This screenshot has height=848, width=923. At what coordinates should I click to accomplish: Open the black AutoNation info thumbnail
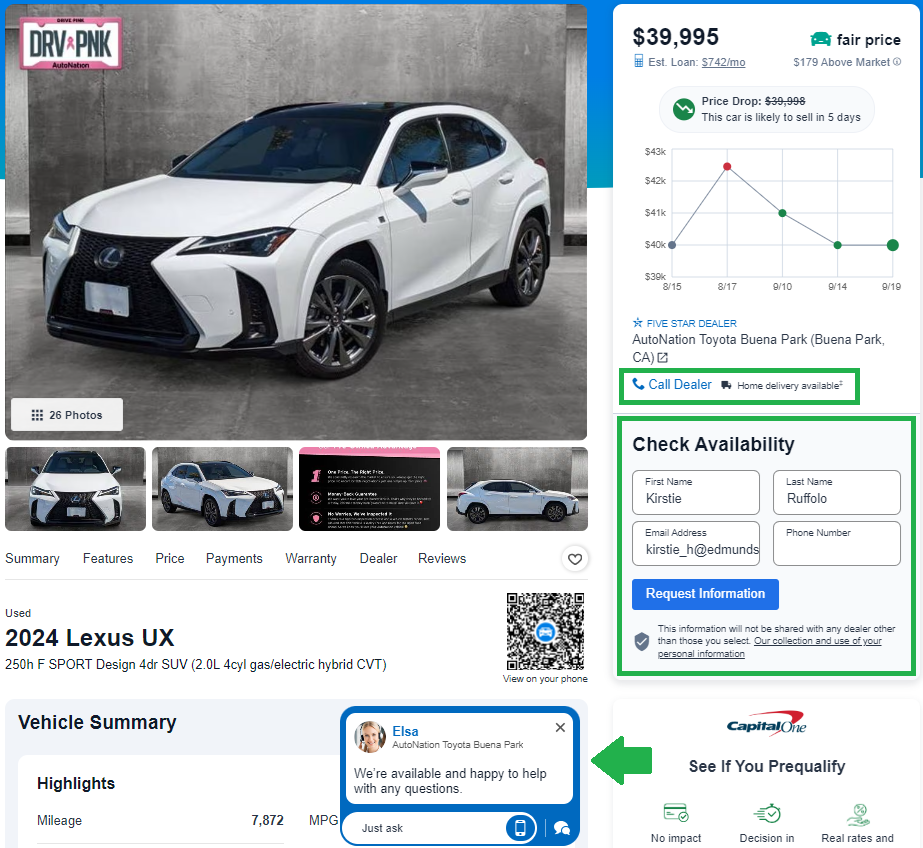[x=369, y=489]
